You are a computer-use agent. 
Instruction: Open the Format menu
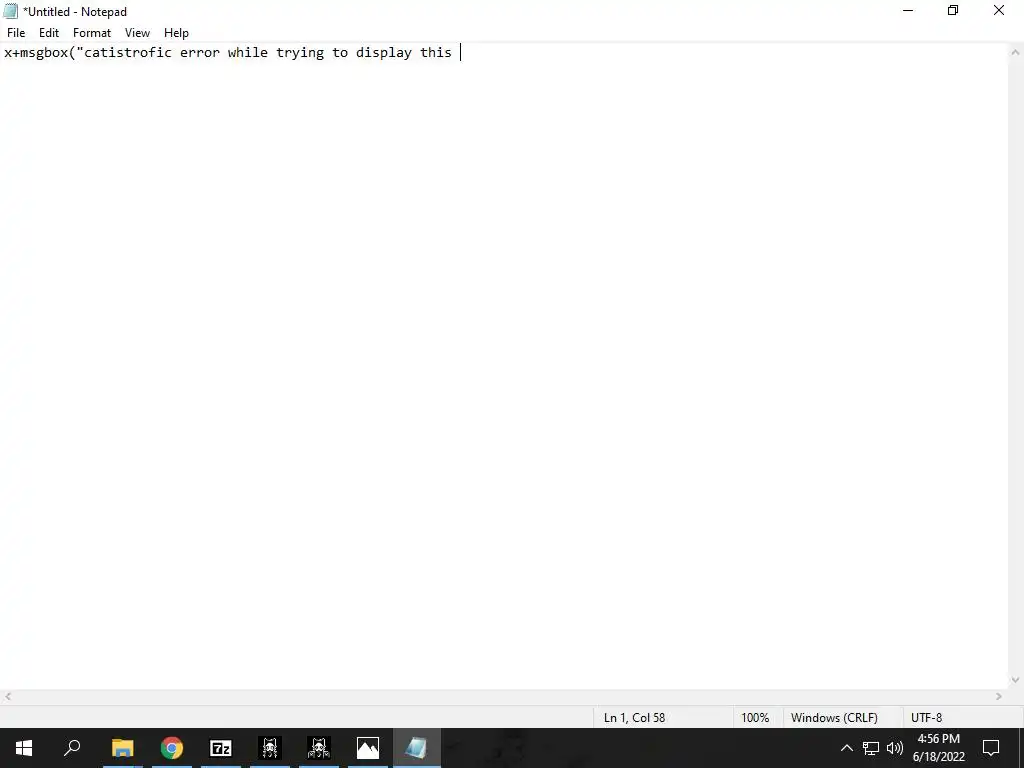91,33
